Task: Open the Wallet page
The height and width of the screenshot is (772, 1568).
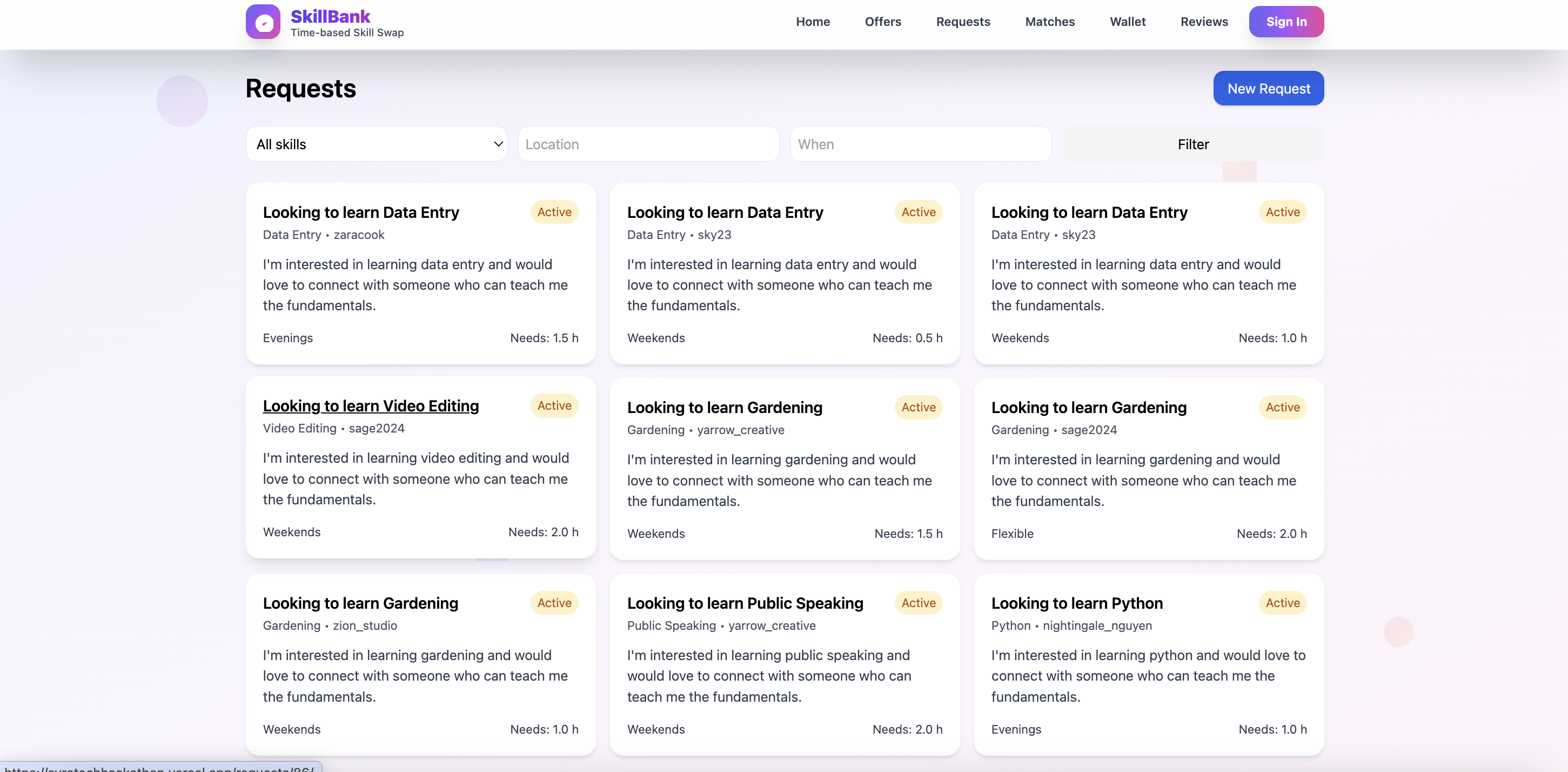Action: point(1127,22)
